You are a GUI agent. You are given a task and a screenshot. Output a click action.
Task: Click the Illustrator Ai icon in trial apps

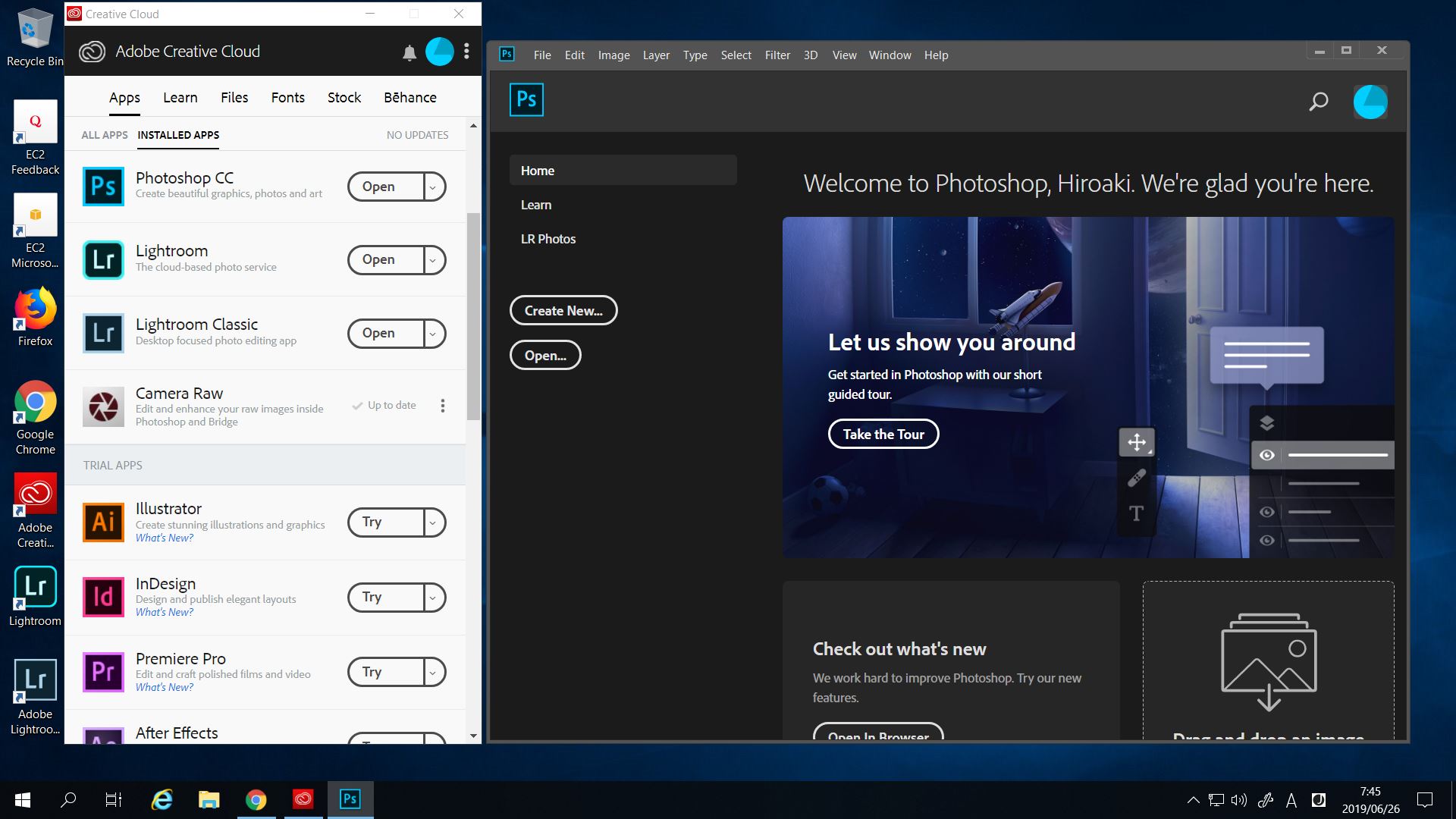pos(103,522)
